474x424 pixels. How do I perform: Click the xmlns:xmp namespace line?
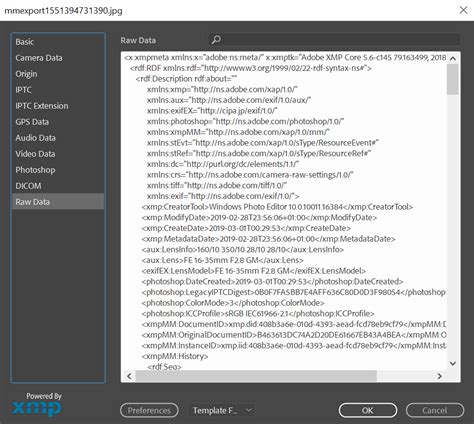click(222, 89)
